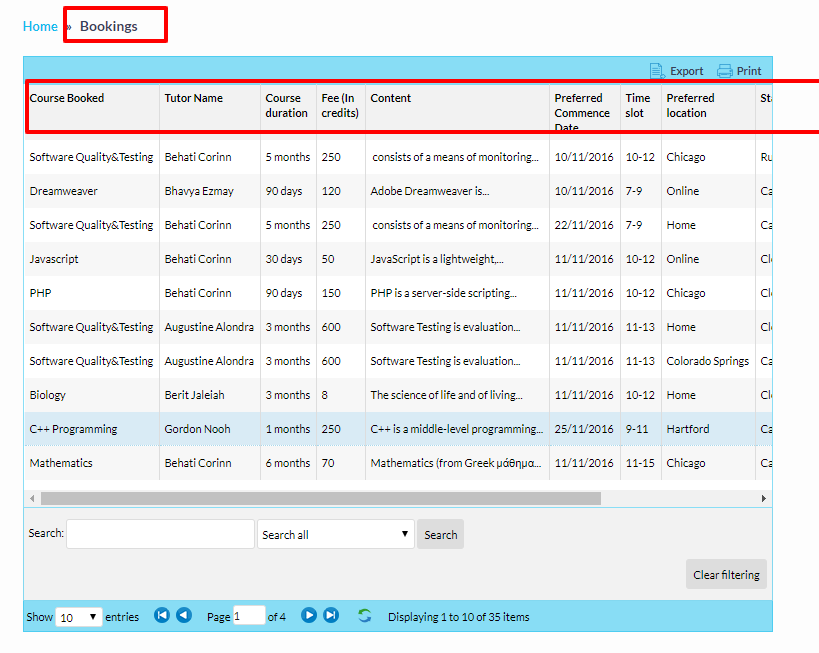Click the horizontal scrollbar left arrow

pyautogui.click(x=32, y=498)
